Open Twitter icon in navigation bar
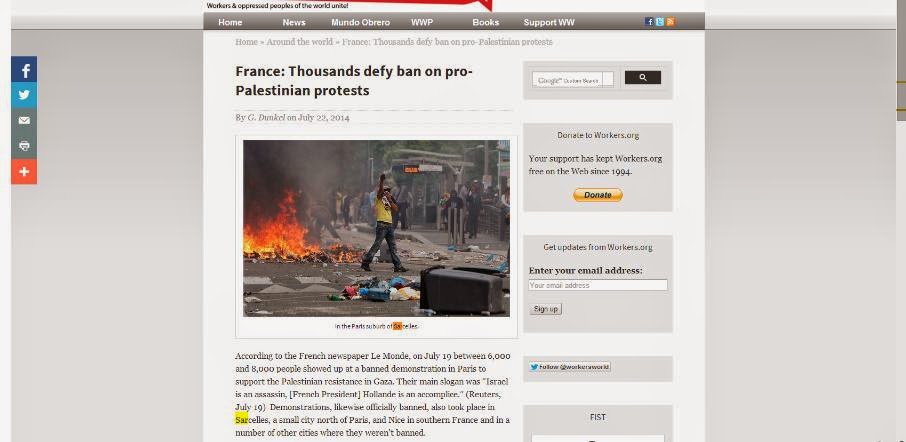 coord(660,22)
